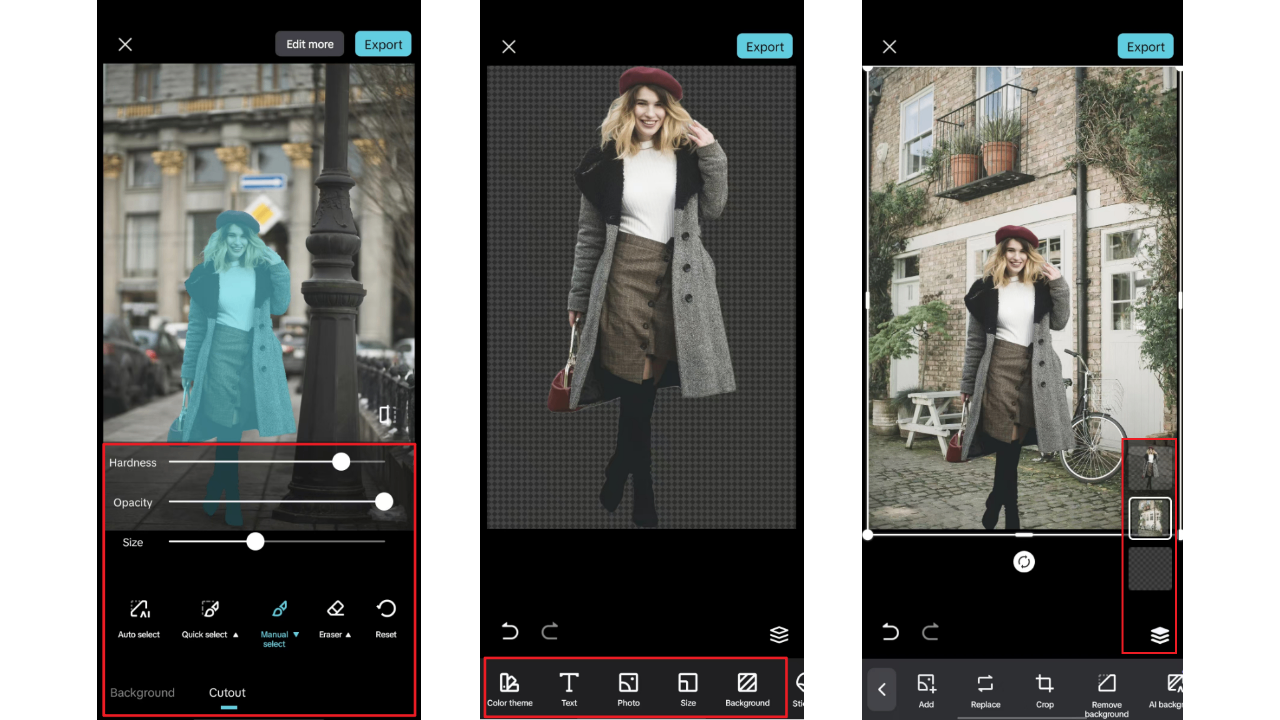Screen dimensions: 1280x720
Task: Go back using the left chevron button
Action: (x=882, y=689)
